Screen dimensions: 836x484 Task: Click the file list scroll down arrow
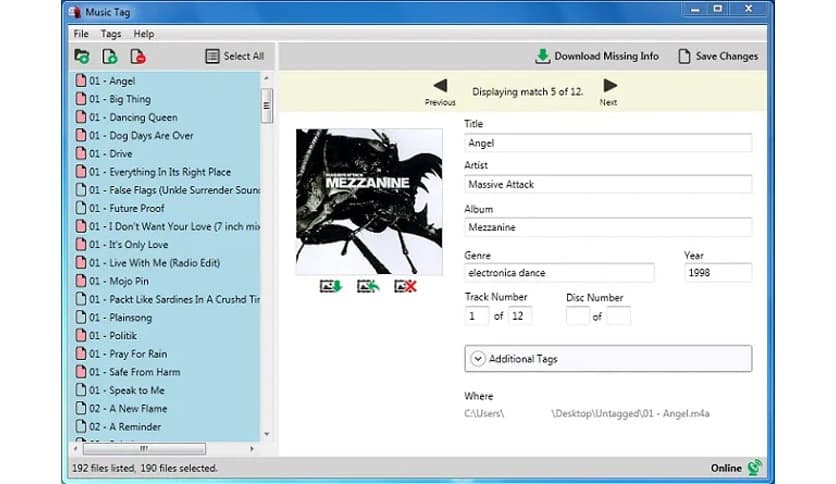pos(266,434)
